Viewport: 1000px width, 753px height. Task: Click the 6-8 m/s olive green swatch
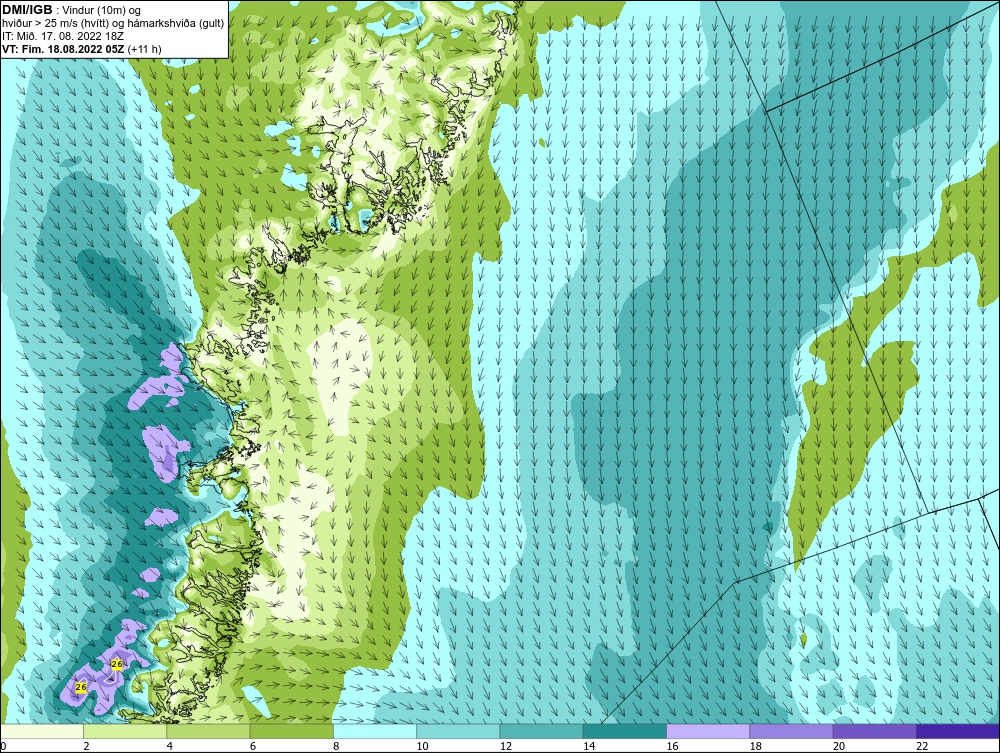pyautogui.click(x=291, y=731)
